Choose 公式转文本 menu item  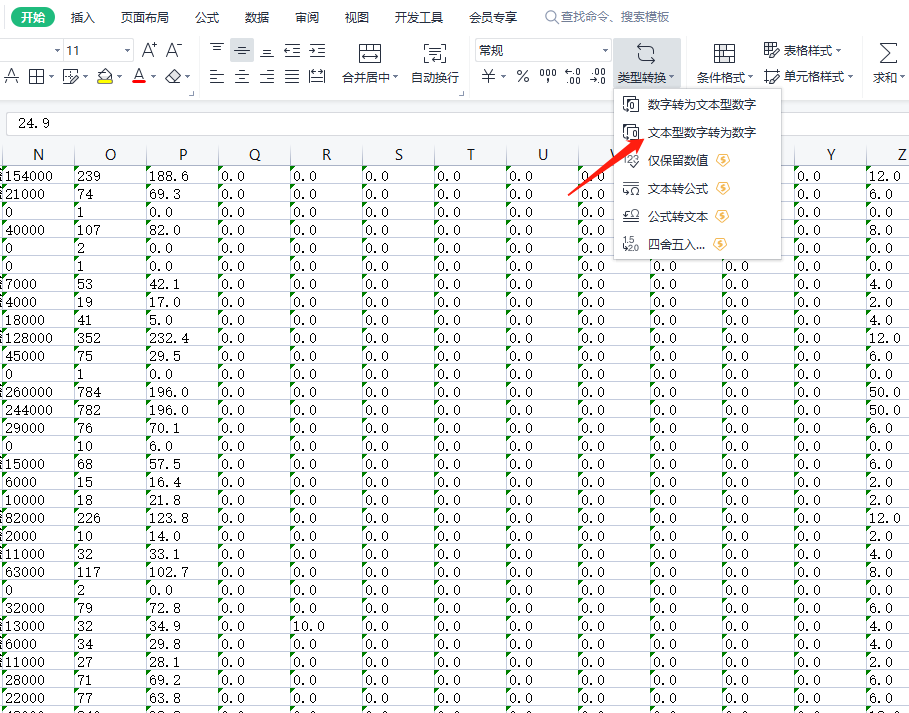coord(697,216)
